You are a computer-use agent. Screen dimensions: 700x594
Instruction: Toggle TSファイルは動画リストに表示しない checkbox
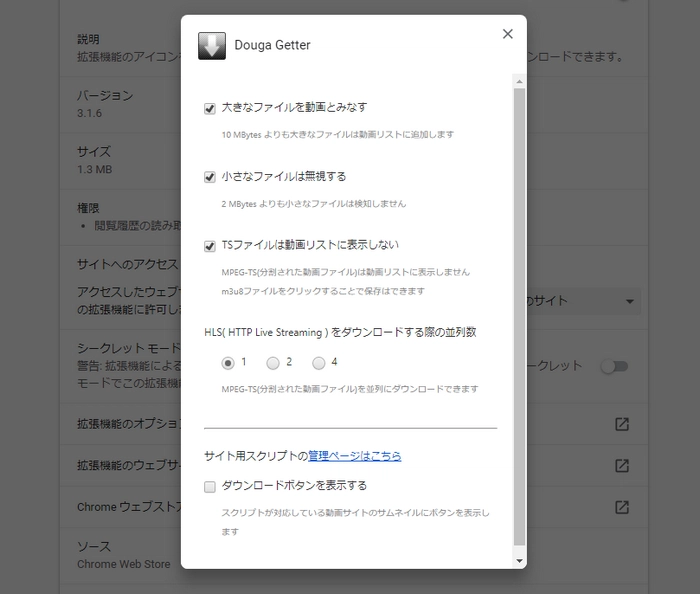point(210,246)
